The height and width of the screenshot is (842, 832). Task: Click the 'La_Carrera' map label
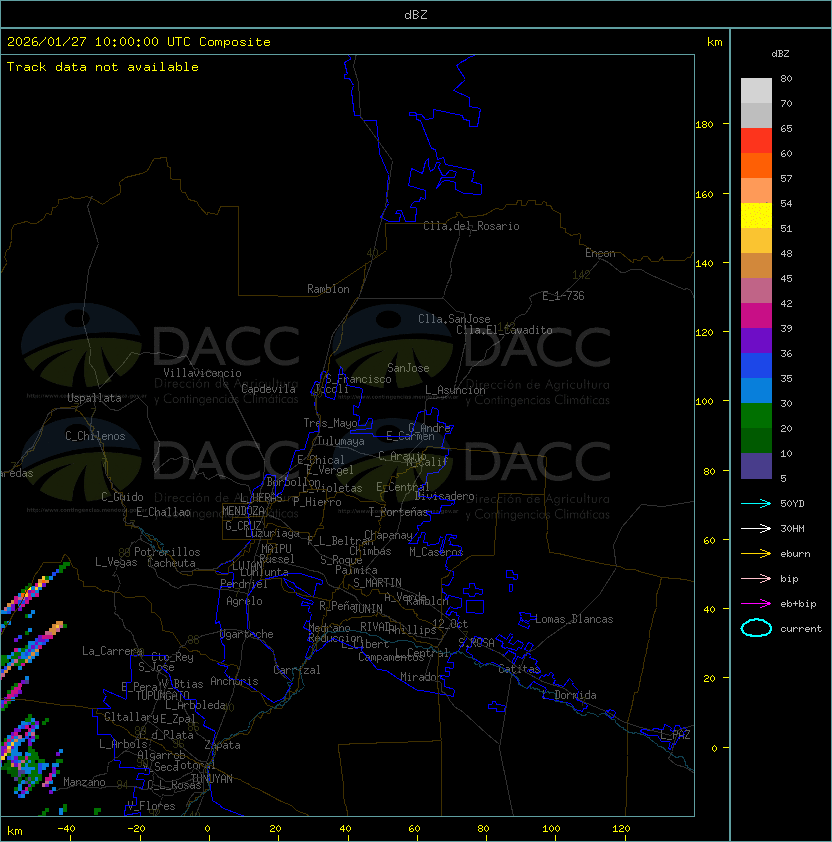[112, 651]
